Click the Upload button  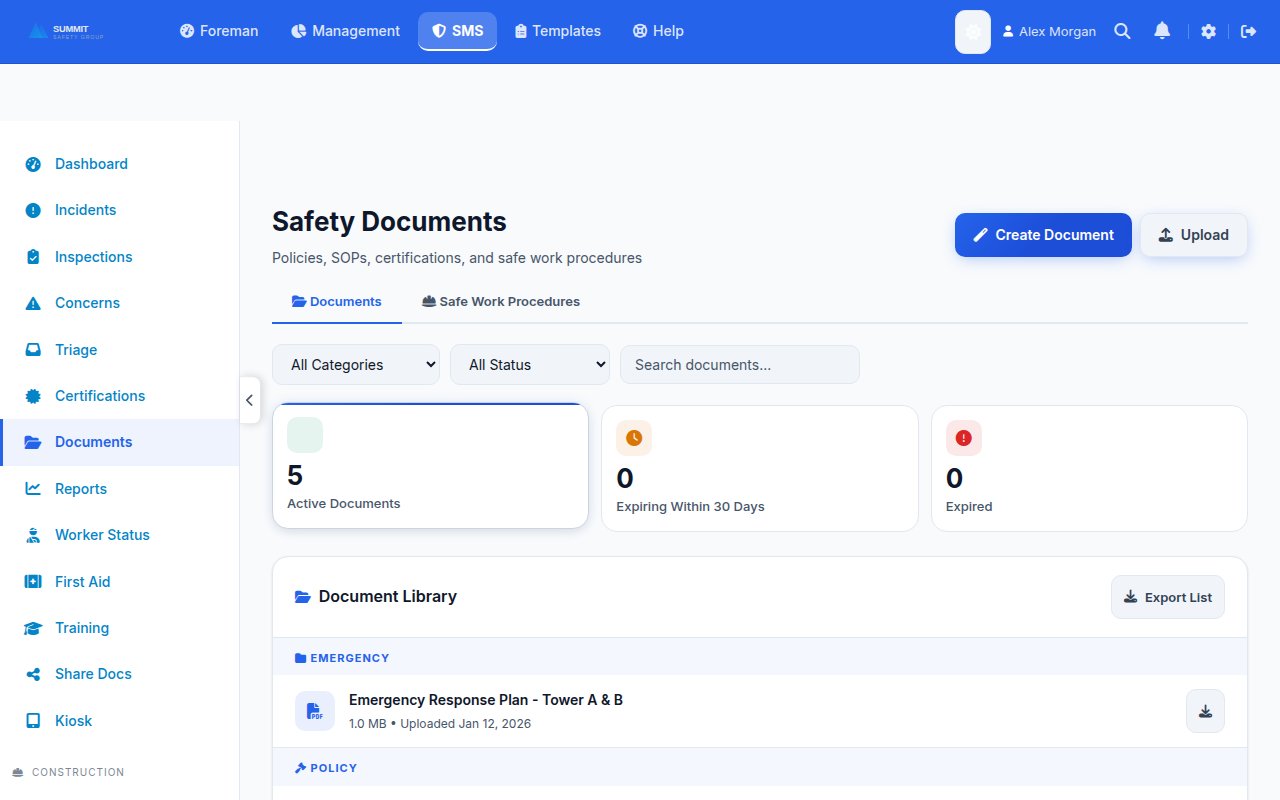[x=1194, y=235]
